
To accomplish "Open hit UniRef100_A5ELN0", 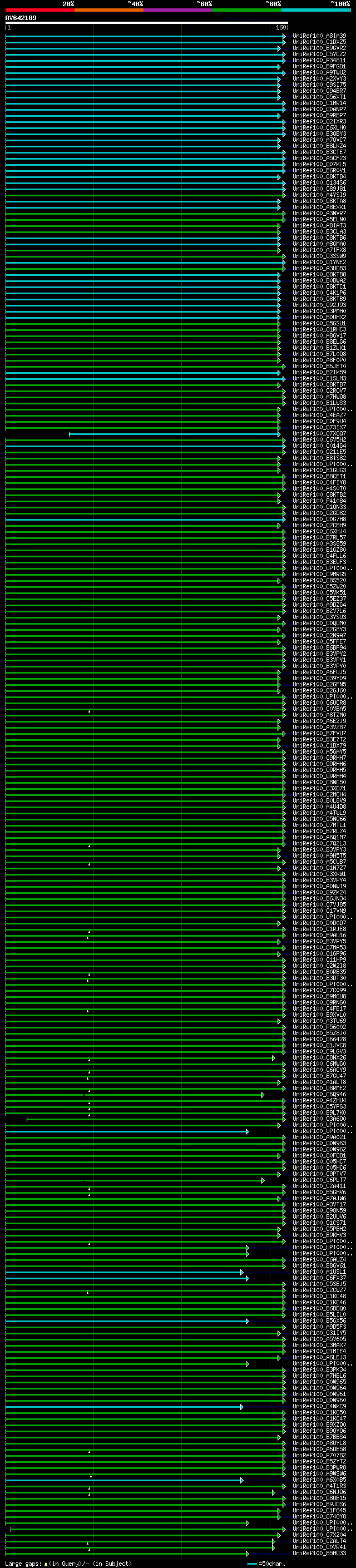I will pyautogui.click(x=319, y=219).
